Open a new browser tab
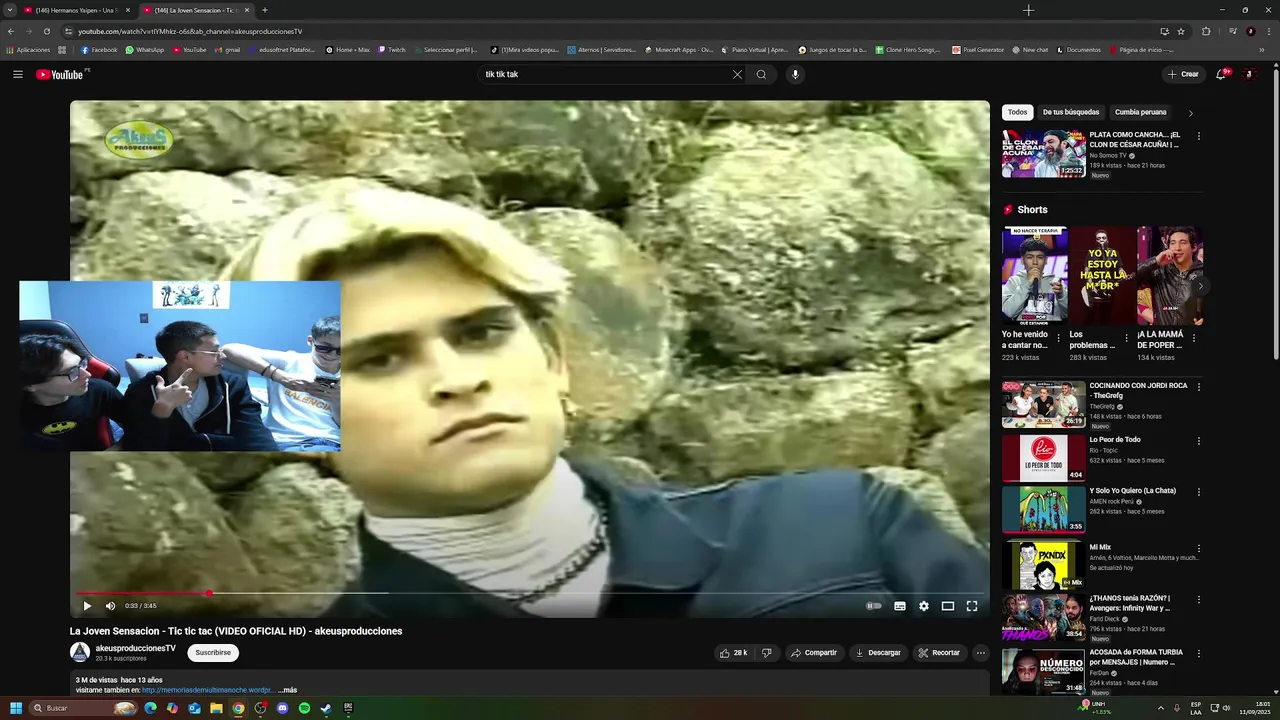This screenshot has height=720, width=1280. pos(264,10)
